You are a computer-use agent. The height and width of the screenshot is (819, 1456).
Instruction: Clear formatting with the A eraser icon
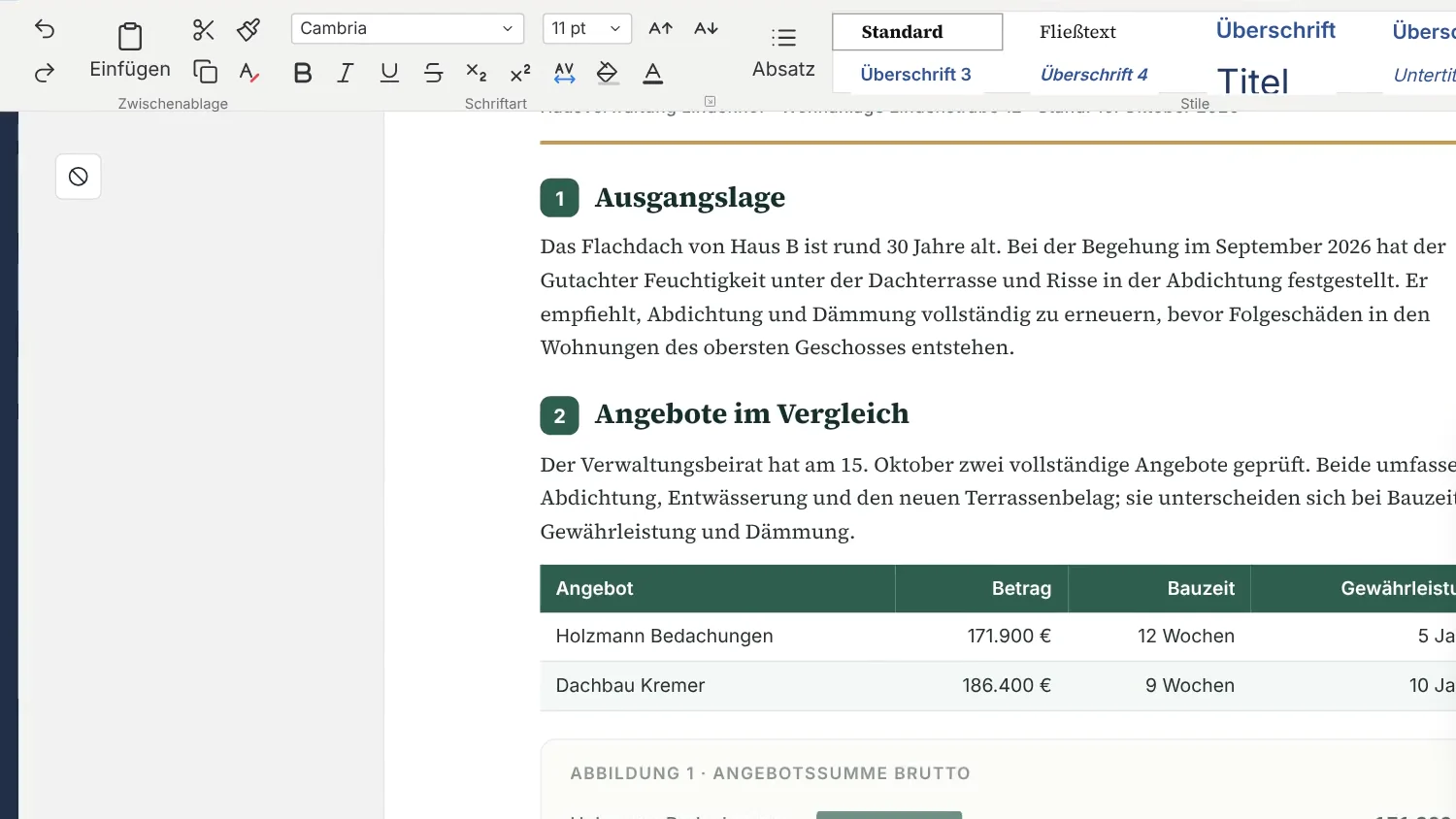(x=249, y=72)
